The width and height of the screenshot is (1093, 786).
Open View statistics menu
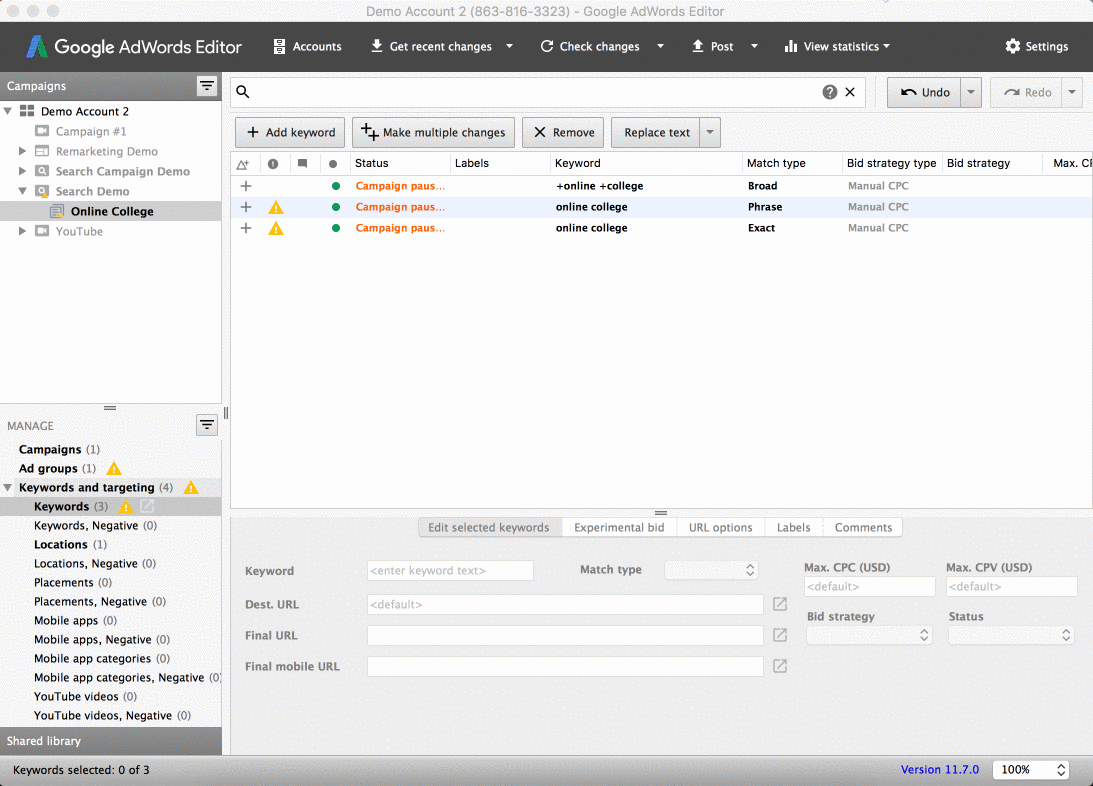[837, 47]
